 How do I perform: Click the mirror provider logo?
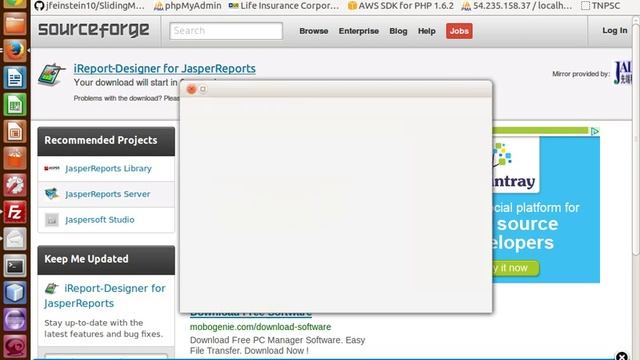coord(623,73)
